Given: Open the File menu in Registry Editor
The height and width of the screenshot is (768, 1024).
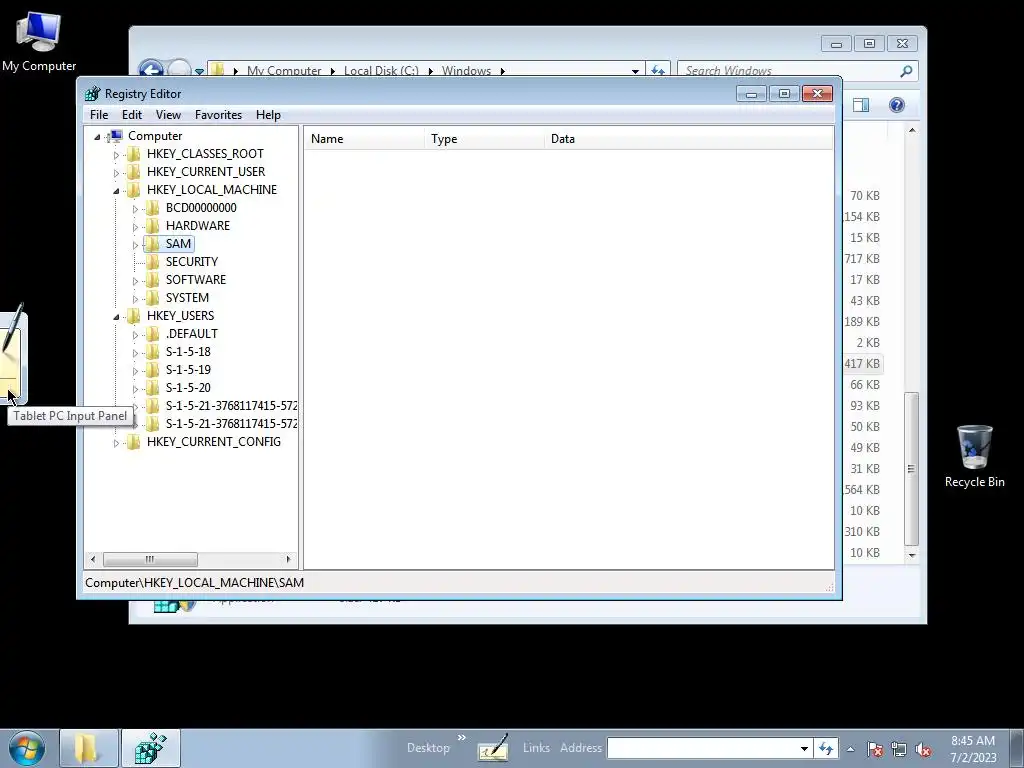Looking at the screenshot, I should [x=99, y=115].
